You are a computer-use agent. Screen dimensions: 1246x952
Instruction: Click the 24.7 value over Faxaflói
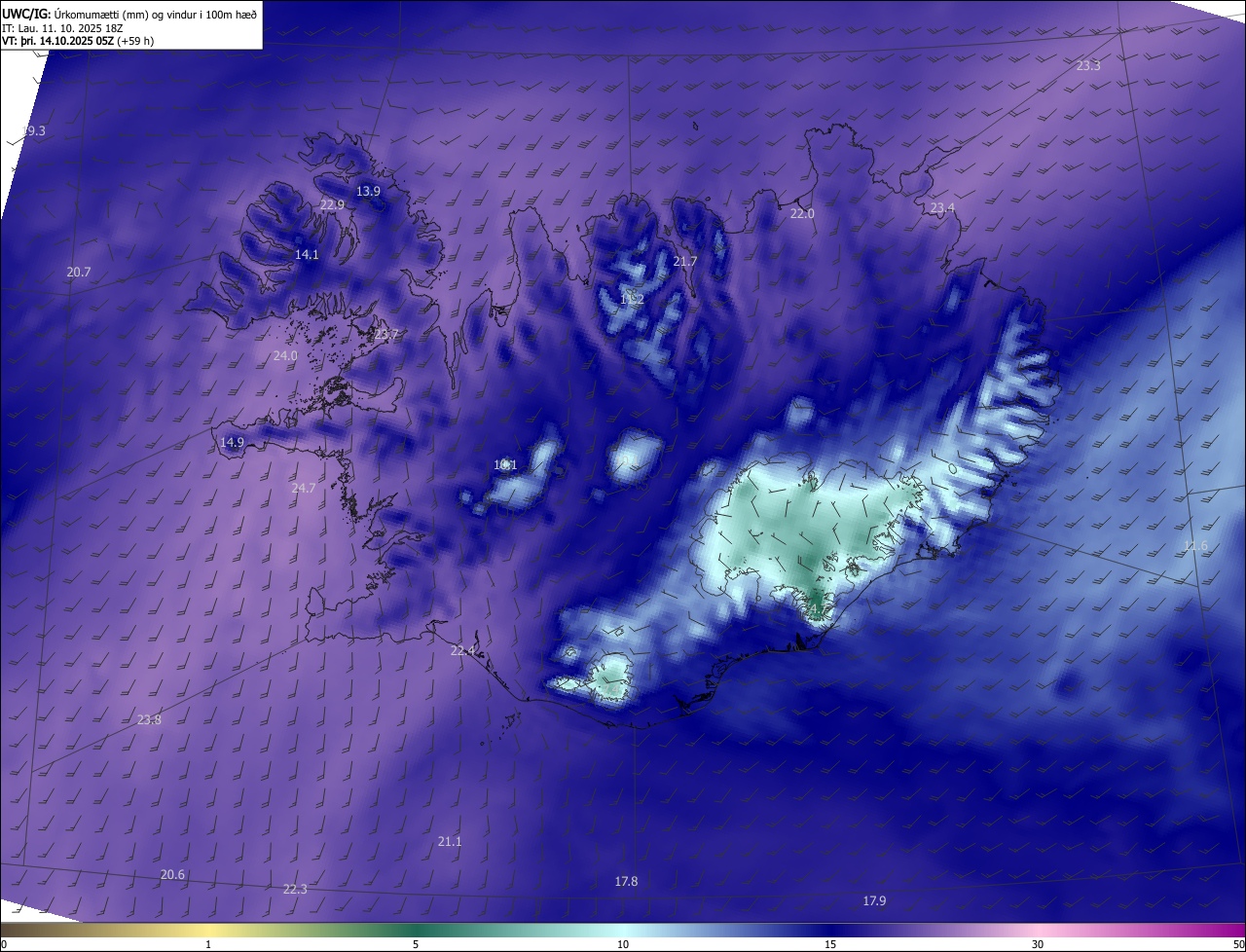click(304, 488)
